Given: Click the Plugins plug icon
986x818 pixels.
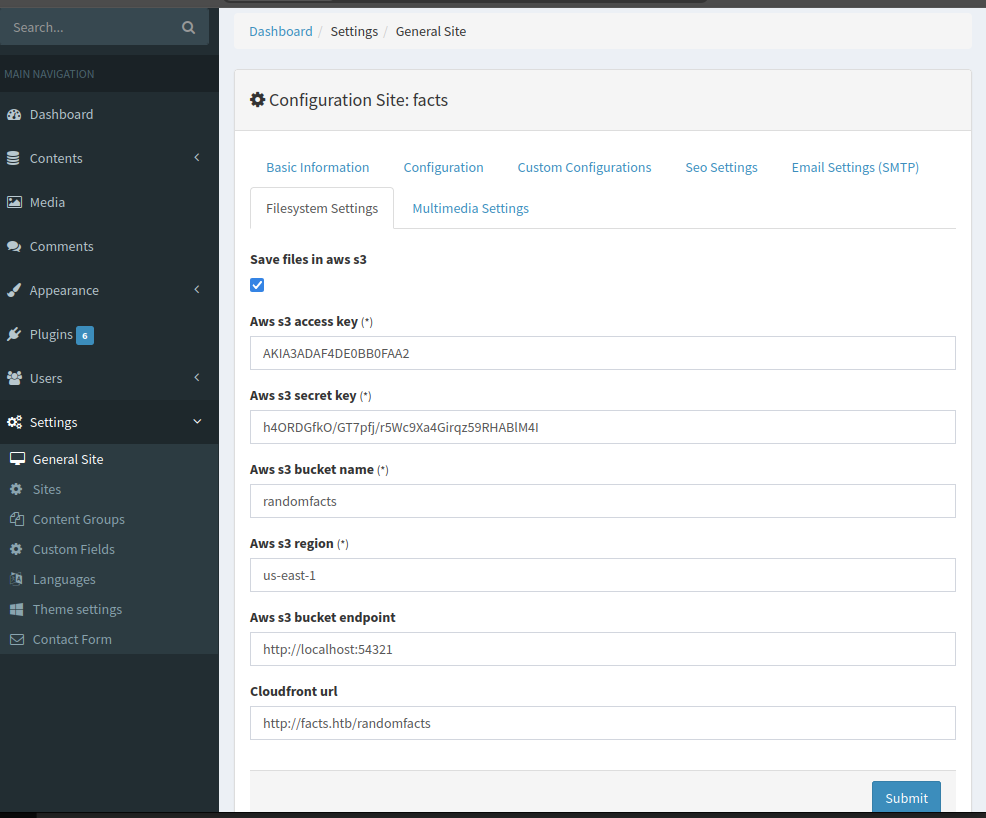Looking at the screenshot, I should pyautogui.click(x=14, y=334).
